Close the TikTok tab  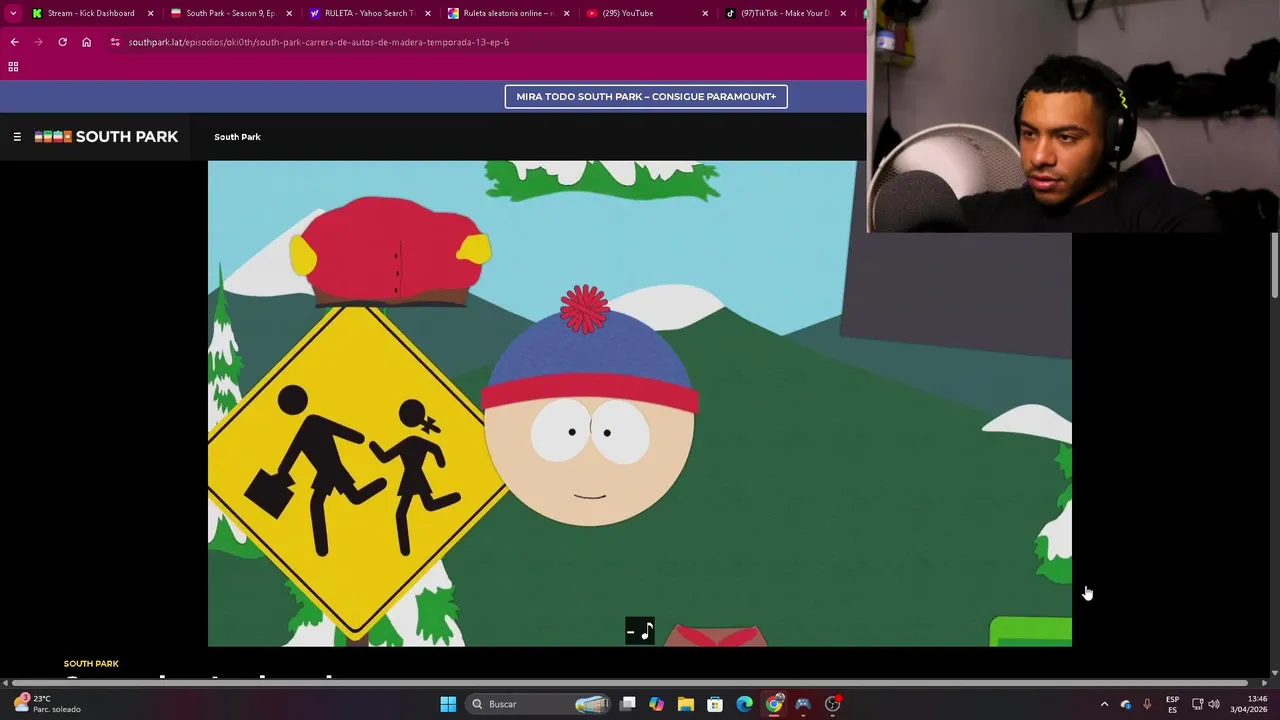pyautogui.click(x=843, y=13)
